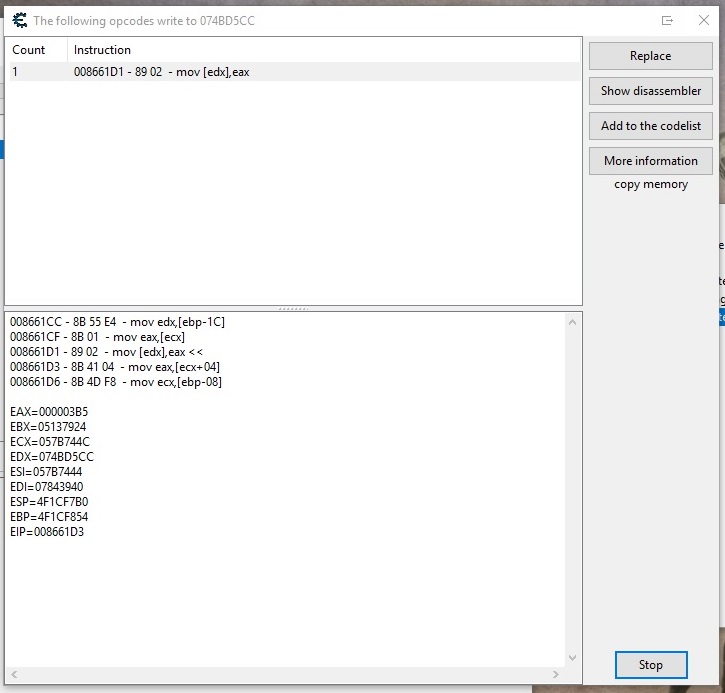Select the 008661D1 mov [edx],eax list row
This screenshot has height=693, width=725.
pyautogui.click(x=295, y=72)
